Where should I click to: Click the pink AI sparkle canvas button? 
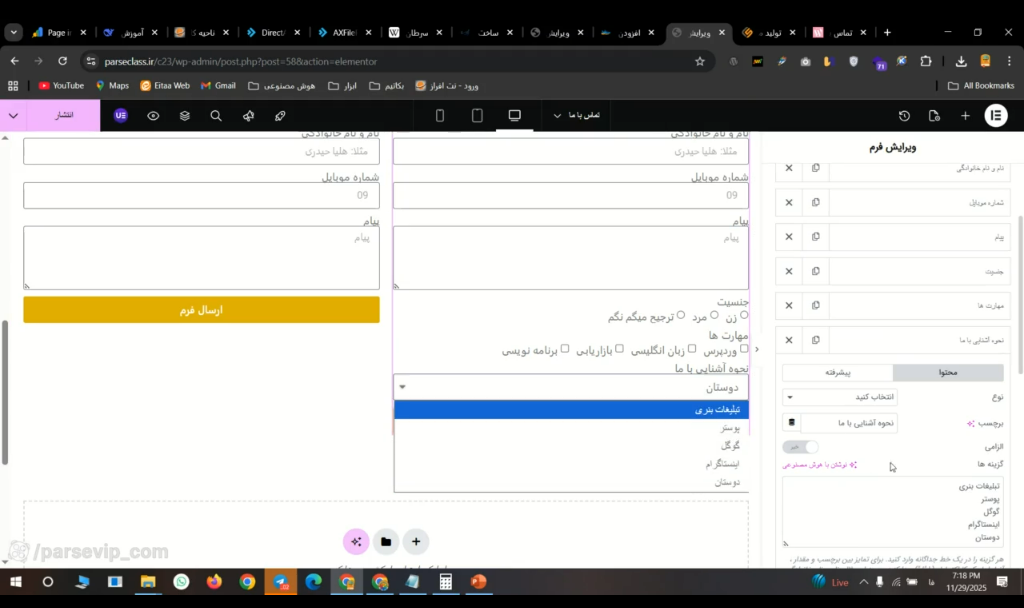pyautogui.click(x=356, y=541)
